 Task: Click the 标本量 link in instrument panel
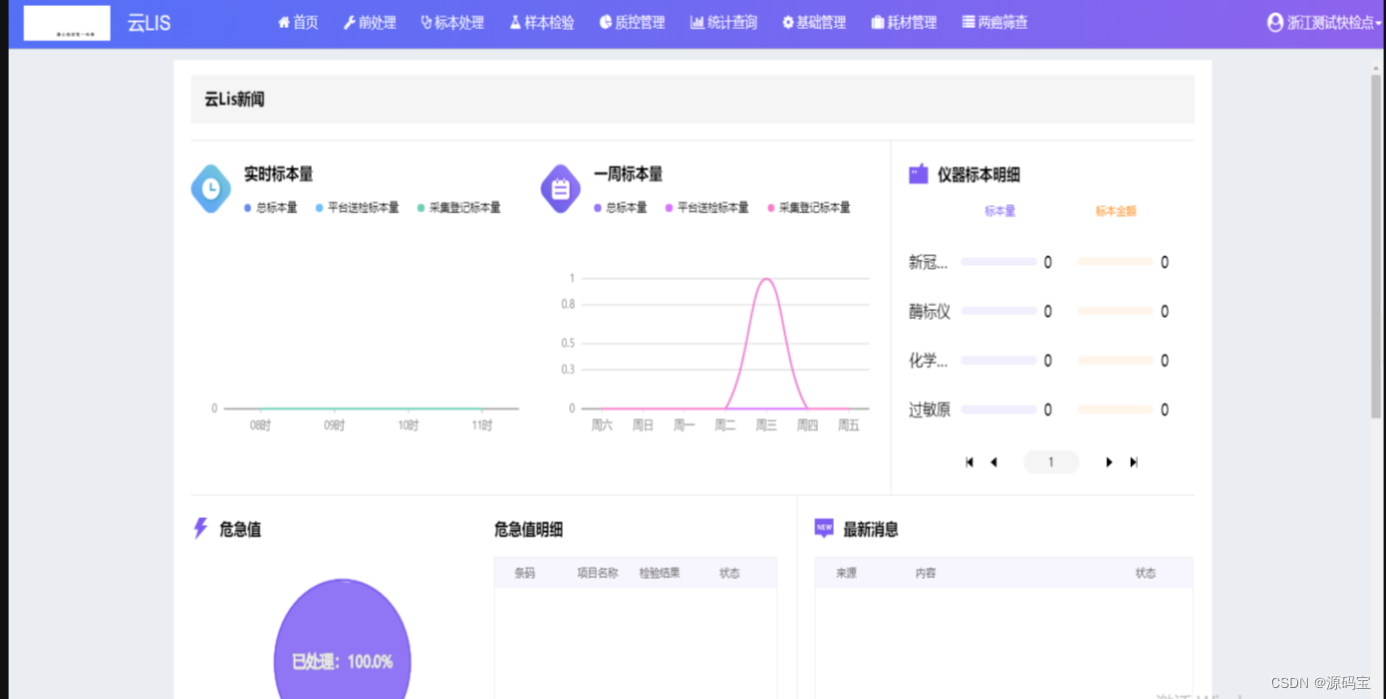999,211
